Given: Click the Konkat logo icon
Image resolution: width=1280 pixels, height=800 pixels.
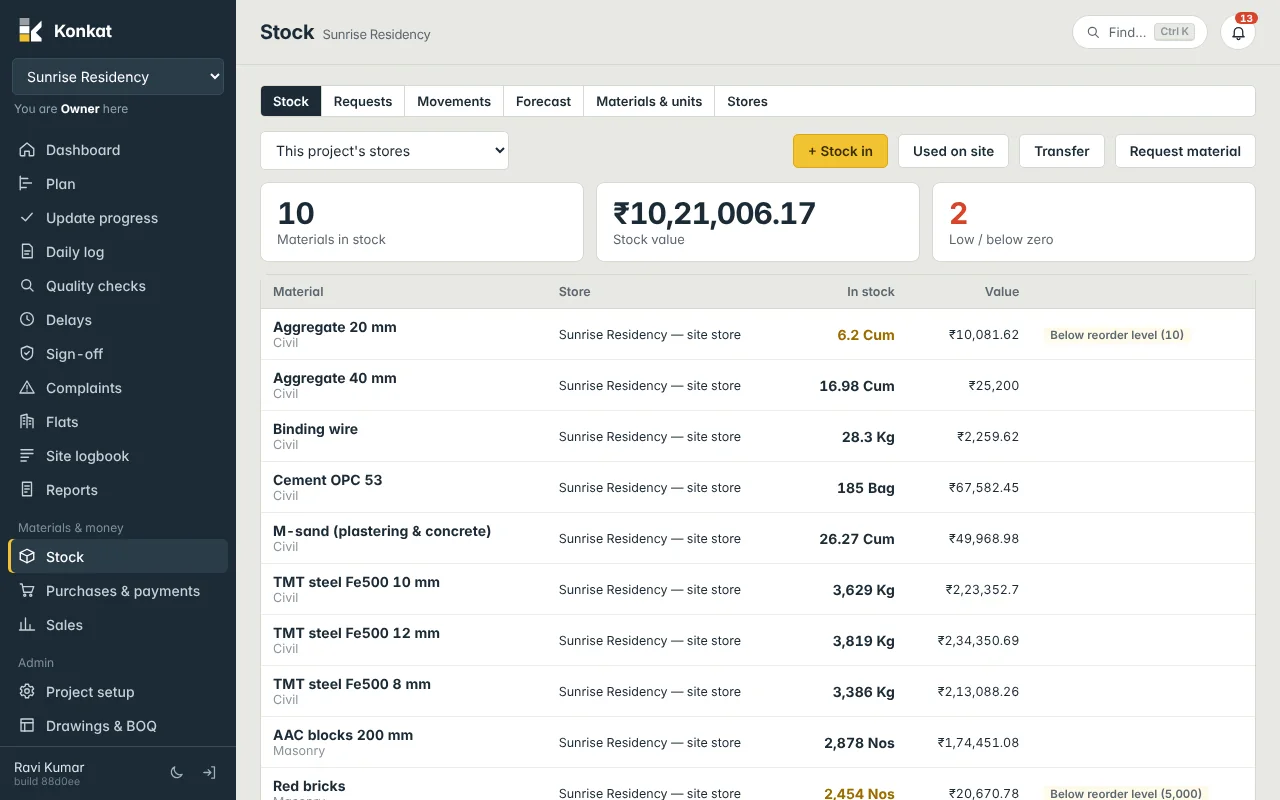Looking at the screenshot, I should 30,30.
